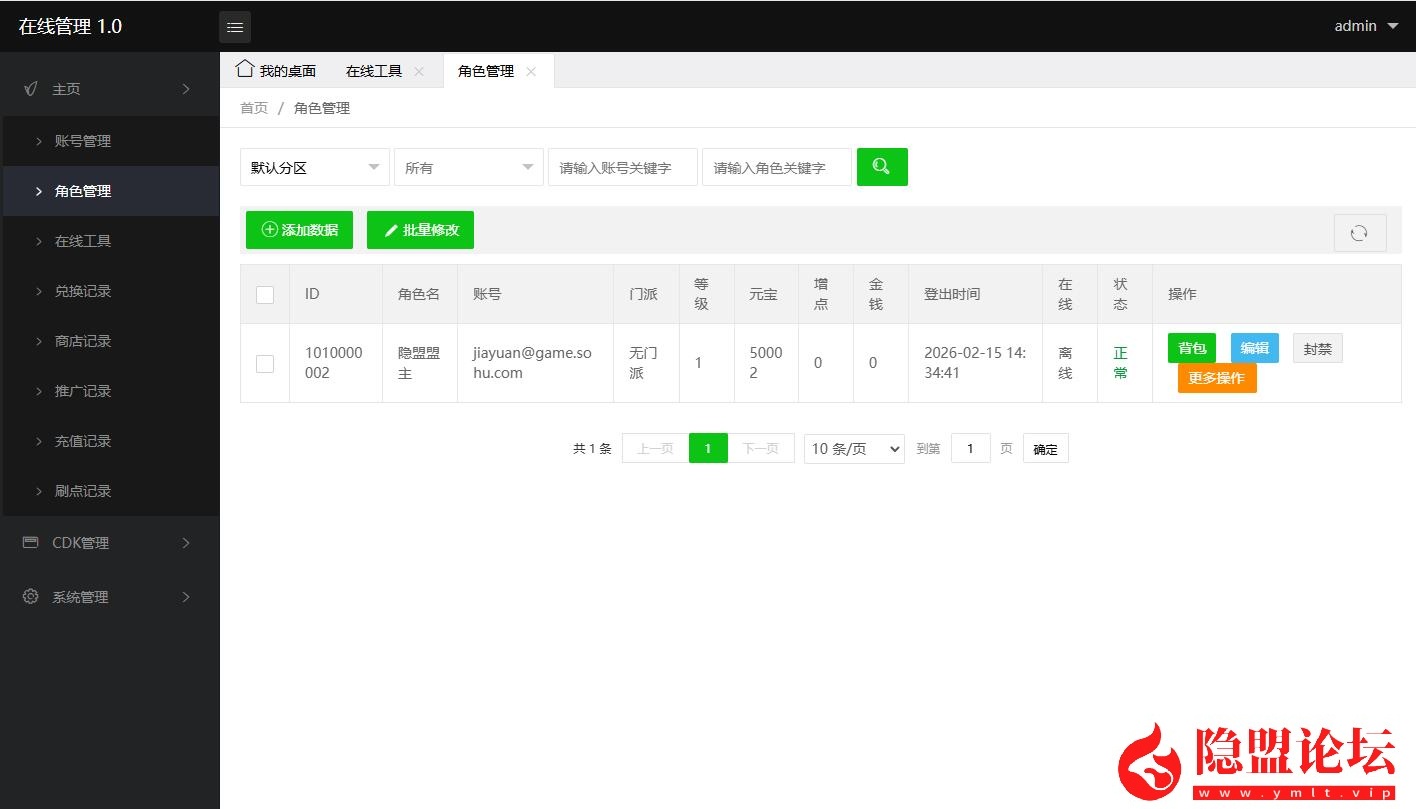Open 兑换记录 from the sidebar menu
Viewport: 1416px width, 809px height.
(81, 291)
